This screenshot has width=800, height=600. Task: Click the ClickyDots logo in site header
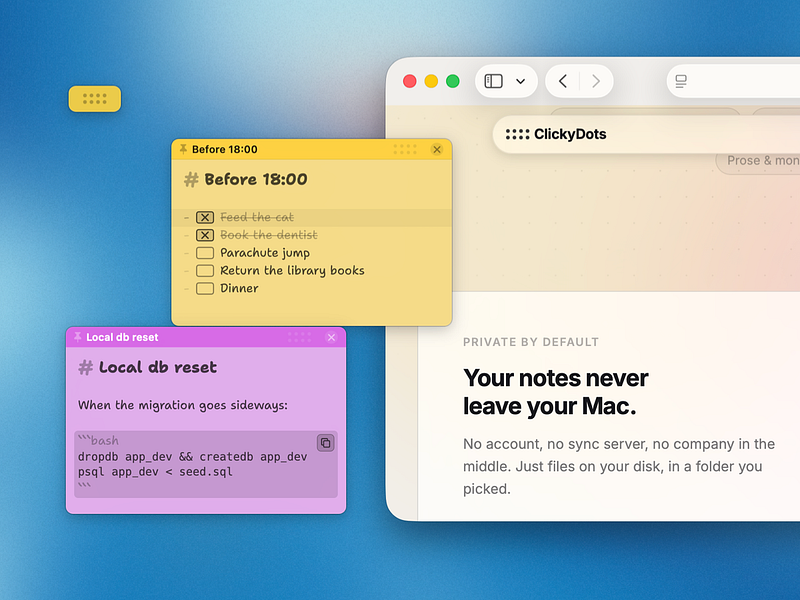556,134
